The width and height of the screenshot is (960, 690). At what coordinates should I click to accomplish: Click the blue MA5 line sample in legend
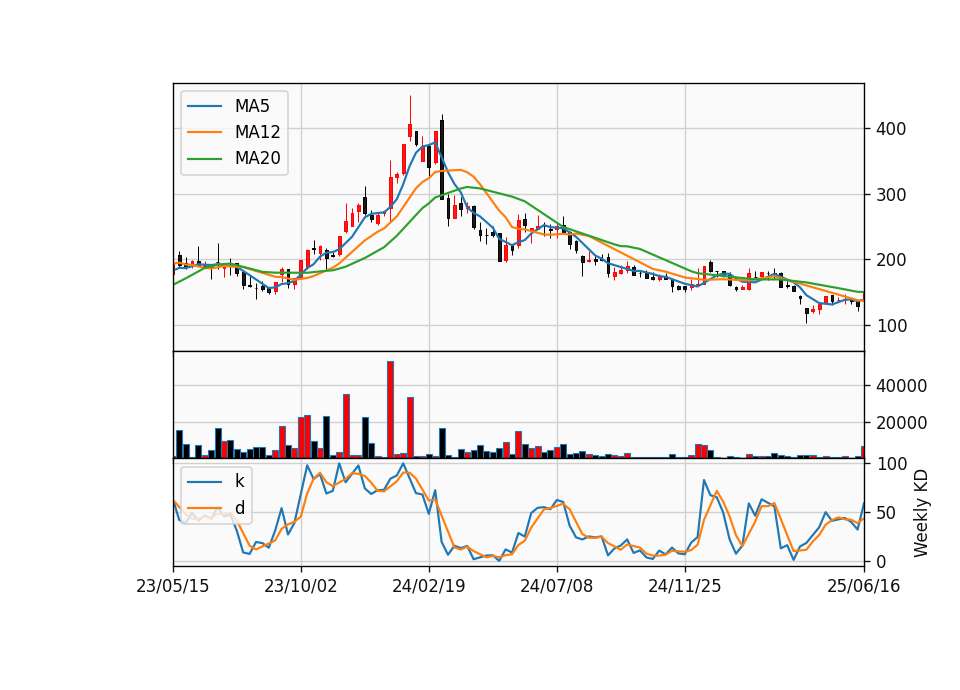(204, 106)
